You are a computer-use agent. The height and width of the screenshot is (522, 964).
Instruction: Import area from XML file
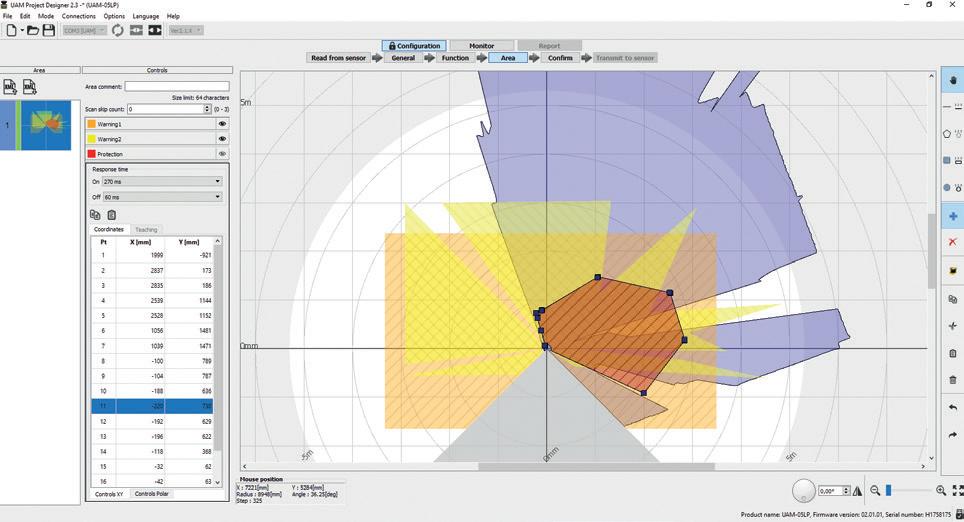click(x=10, y=87)
